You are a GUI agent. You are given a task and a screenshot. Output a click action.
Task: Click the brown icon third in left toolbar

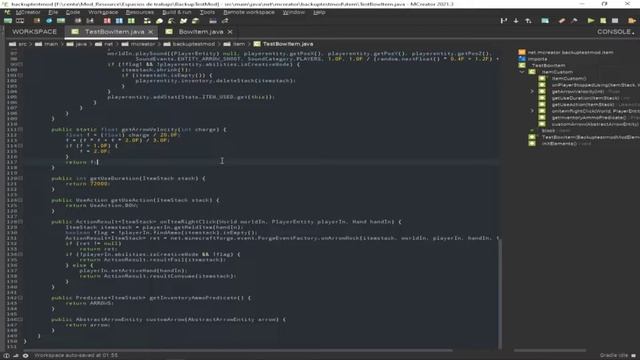click(37, 21)
